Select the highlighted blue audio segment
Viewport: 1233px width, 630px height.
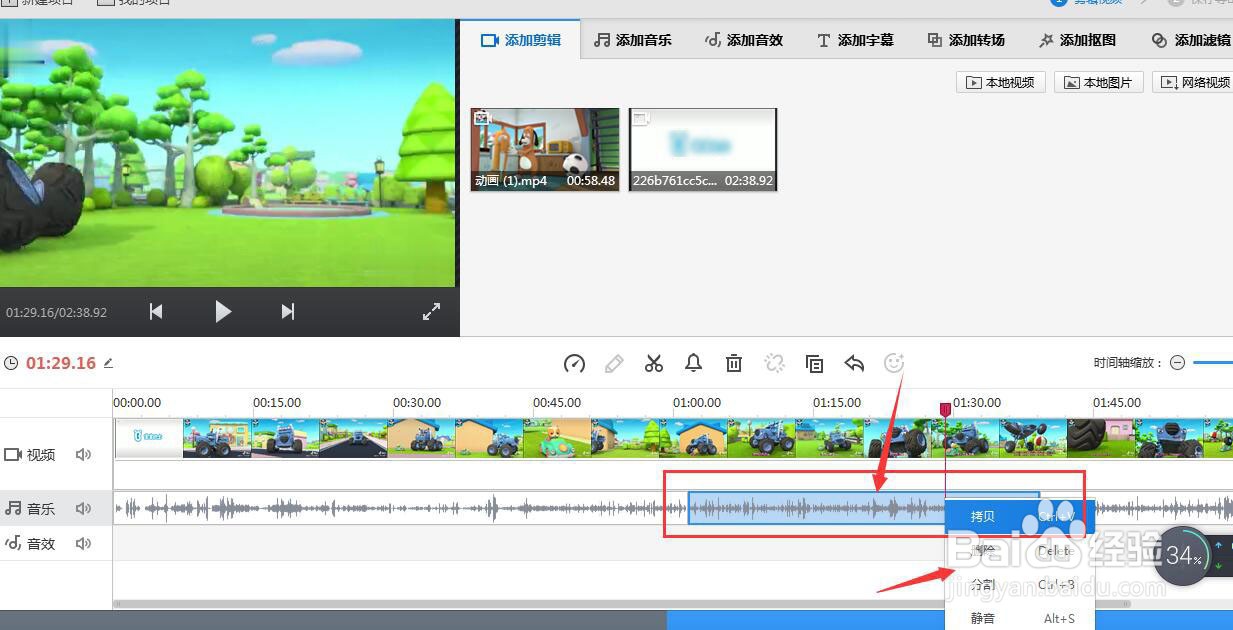pyautogui.click(x=816, y=509)
